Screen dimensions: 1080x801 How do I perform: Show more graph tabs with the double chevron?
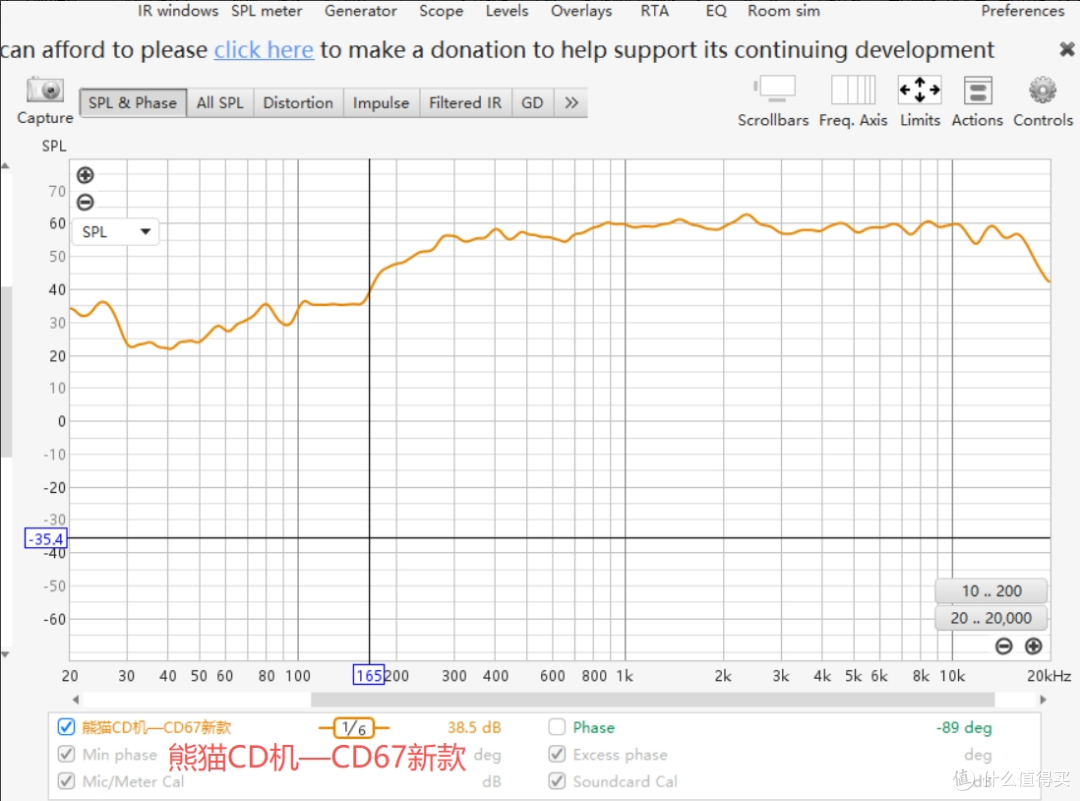pyautogui.click(x=571, y=103)
